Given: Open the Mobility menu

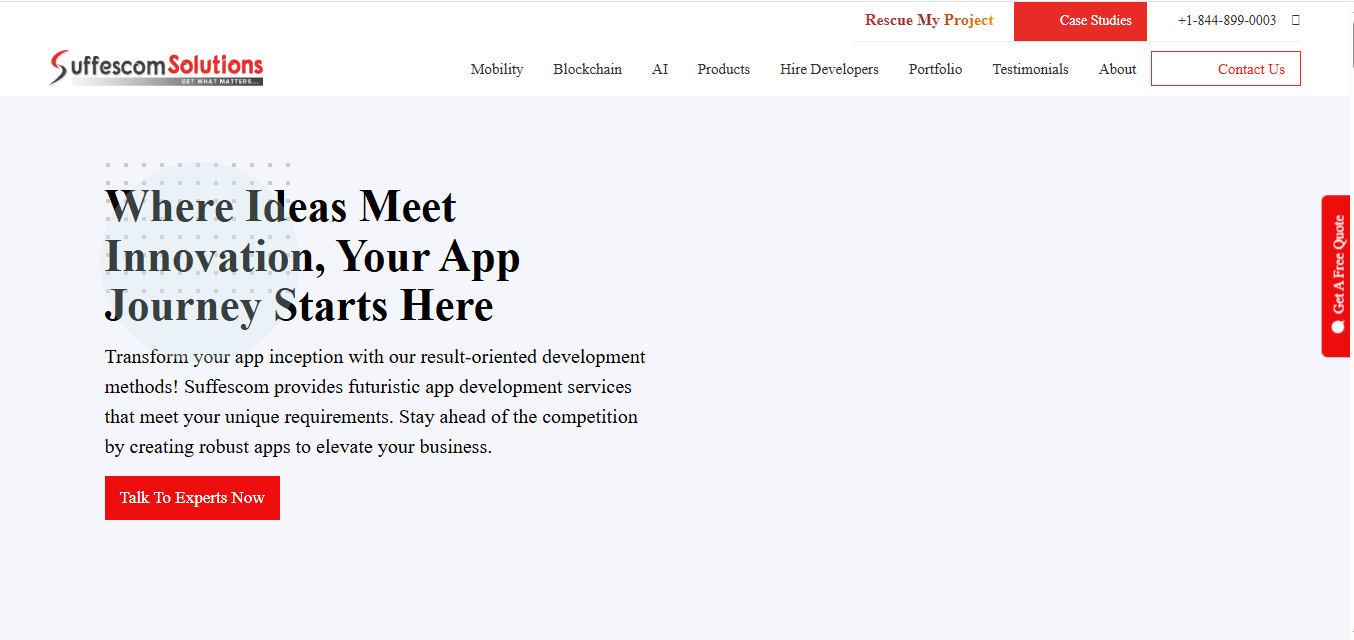Looking at the screenshot, I should coord(497,69).
